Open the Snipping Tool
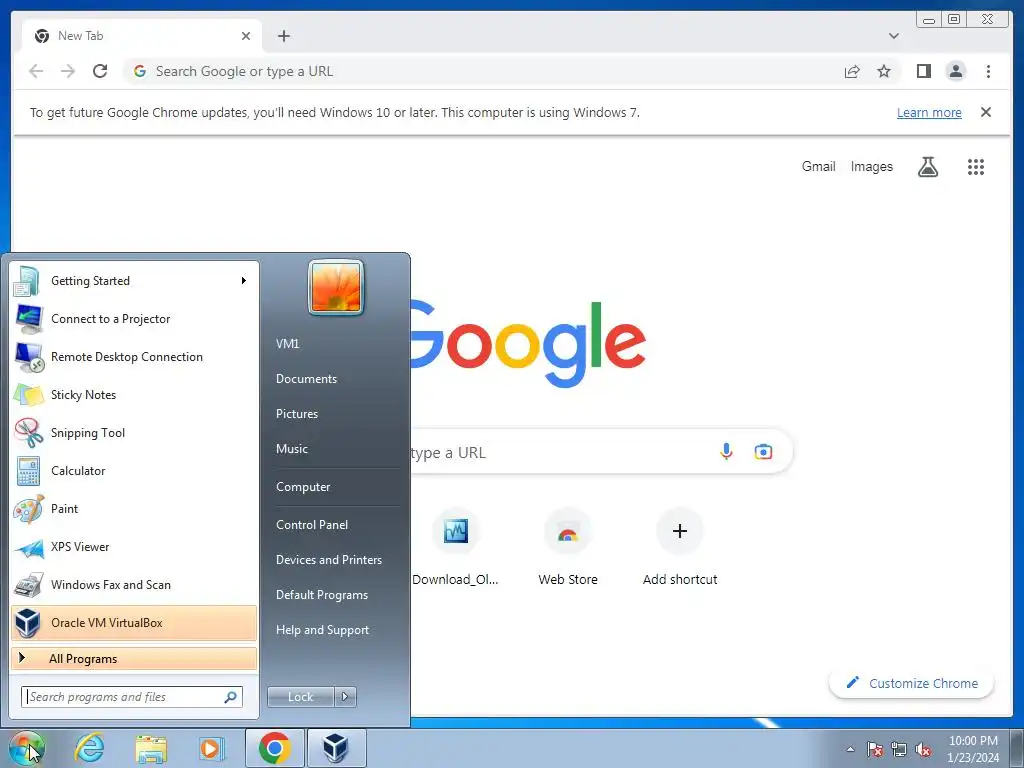The height and width of the screenshot is (768, 1024). [x=134, y=432]
